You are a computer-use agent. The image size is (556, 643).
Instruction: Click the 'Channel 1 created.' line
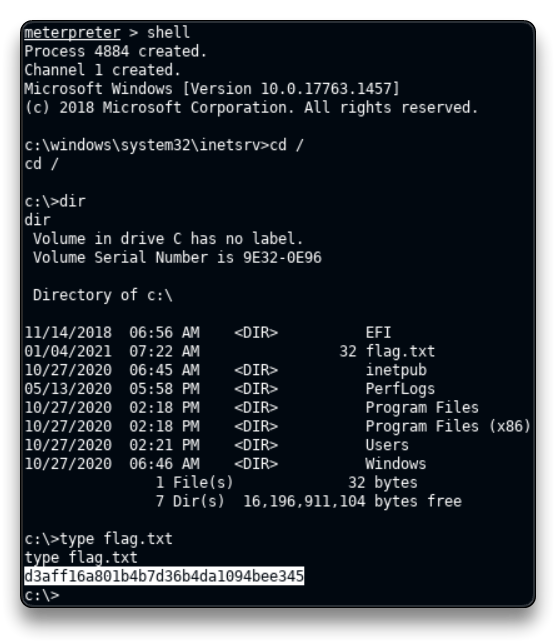click(103, 71)
